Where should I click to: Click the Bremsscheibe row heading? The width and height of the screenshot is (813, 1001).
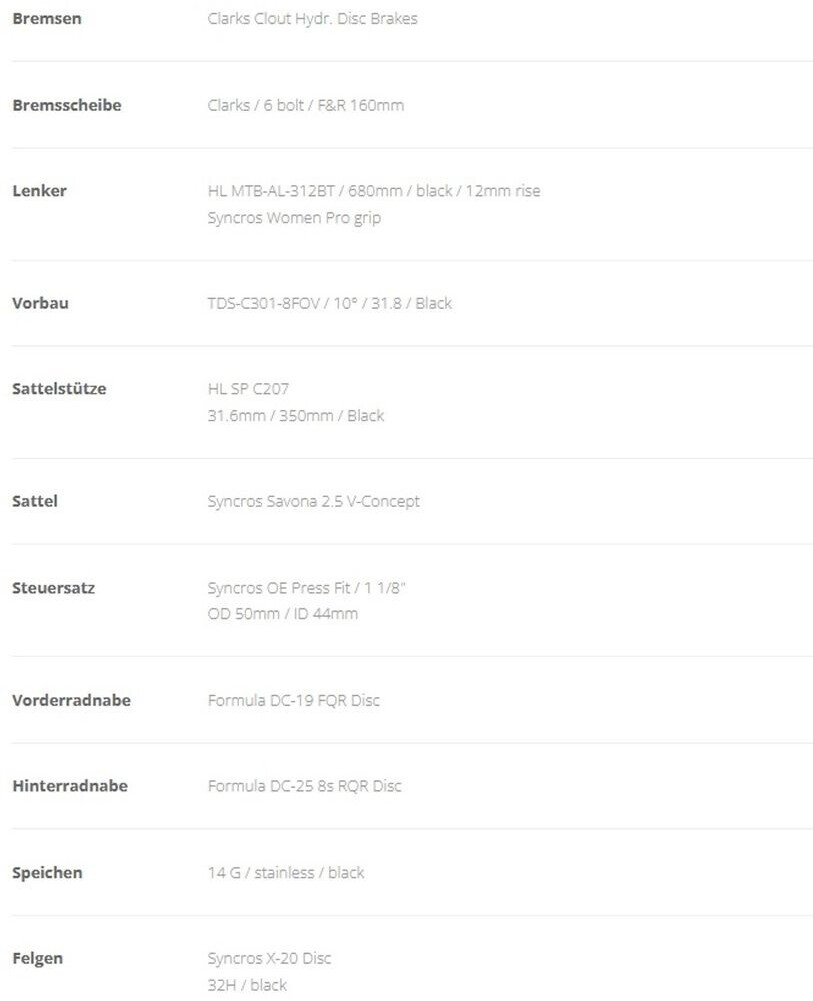66,105
